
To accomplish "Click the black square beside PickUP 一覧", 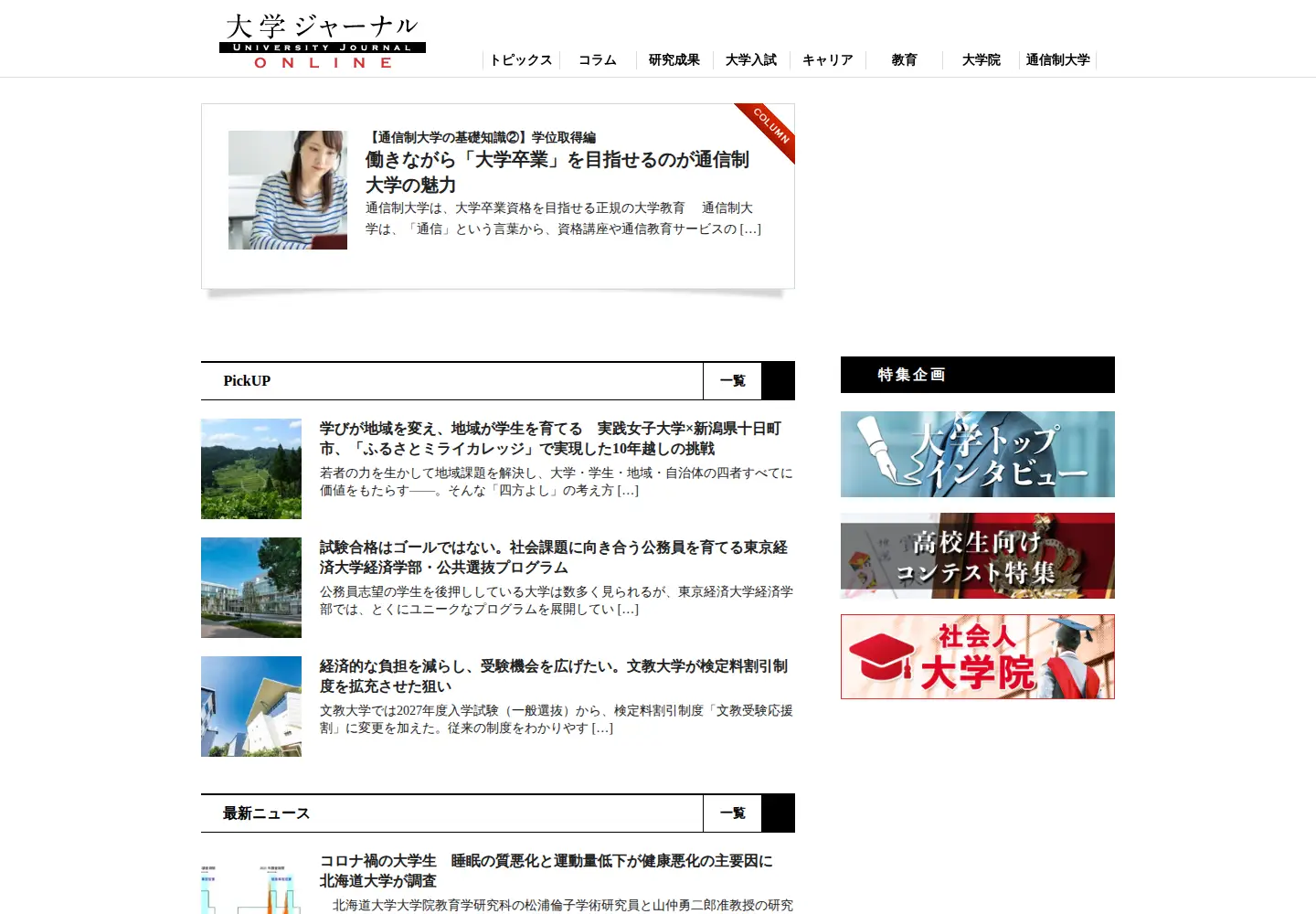I will (779, 381).
